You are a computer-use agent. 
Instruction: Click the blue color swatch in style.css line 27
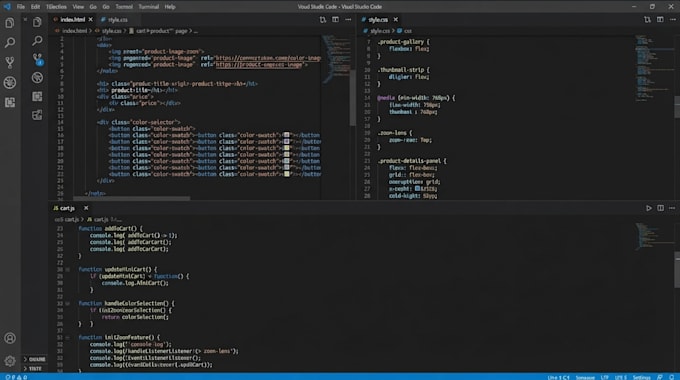coord(417,189)
